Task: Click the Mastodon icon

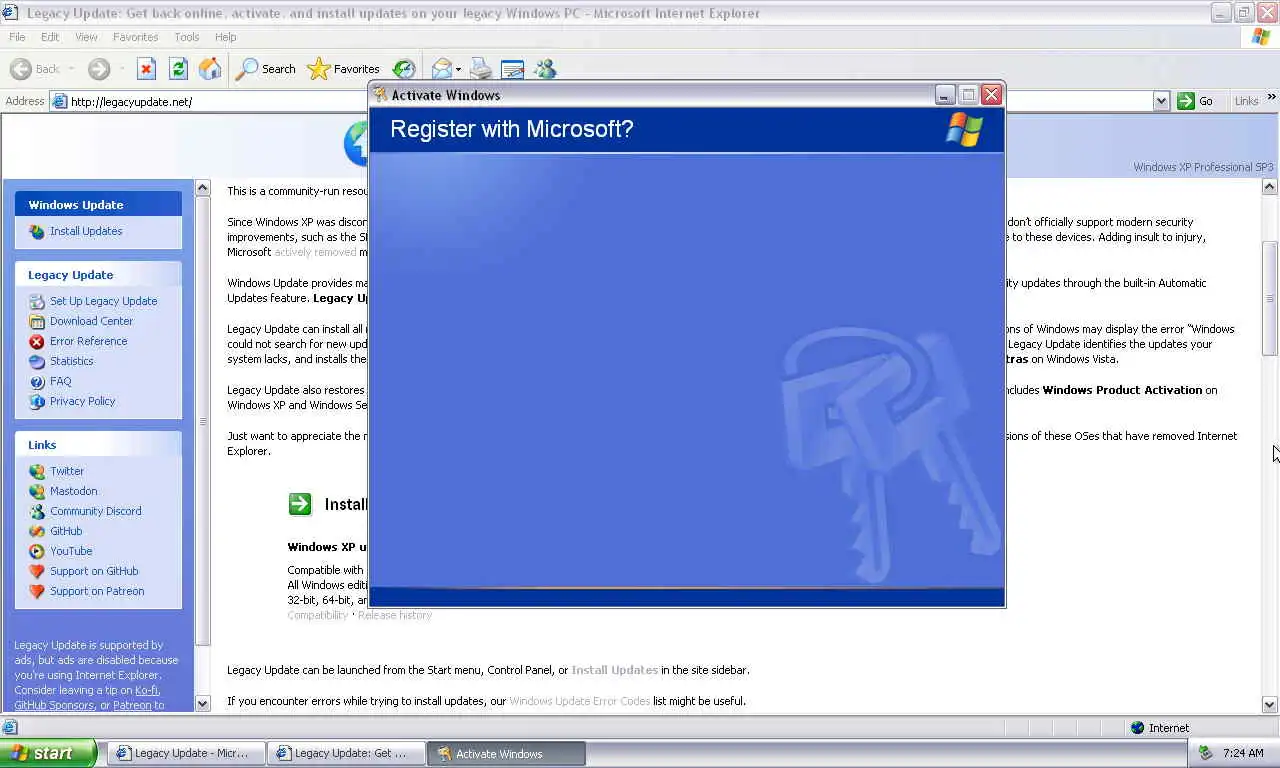Action: tap(37, 491)
